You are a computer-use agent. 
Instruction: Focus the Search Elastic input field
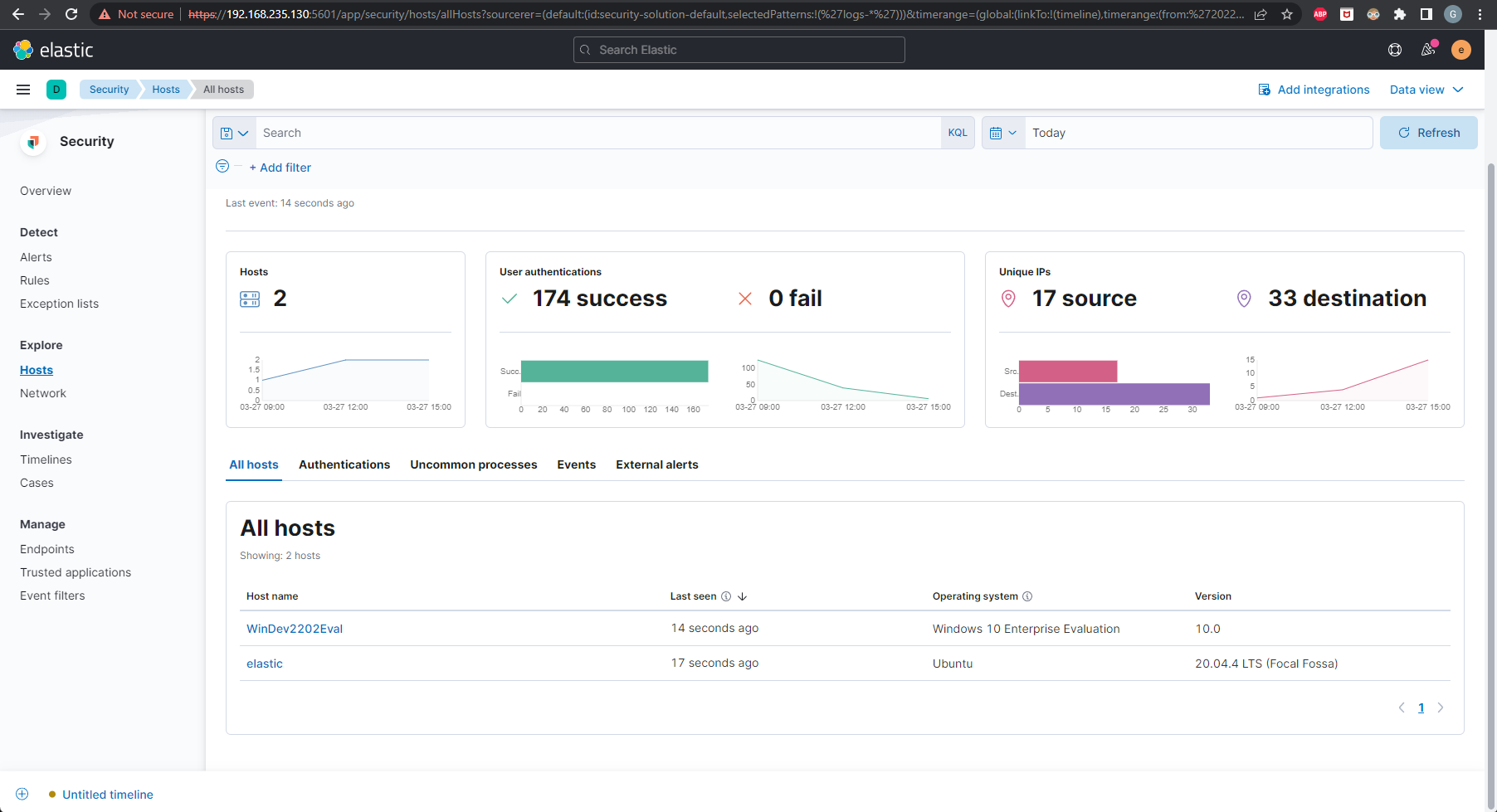739,50
